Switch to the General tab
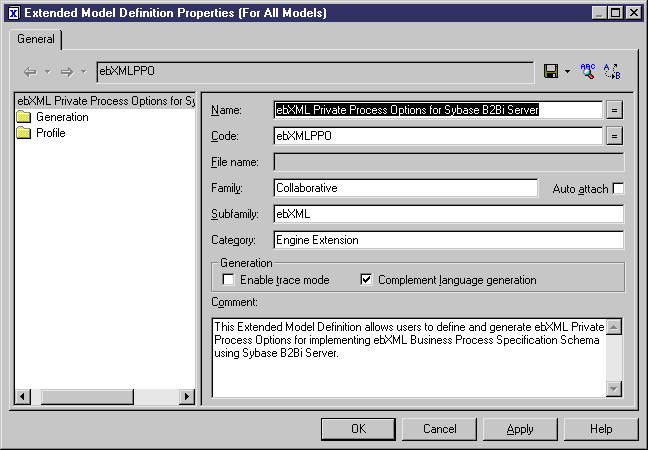Screen dimensions: 648x450 click(x=36, y=39)
